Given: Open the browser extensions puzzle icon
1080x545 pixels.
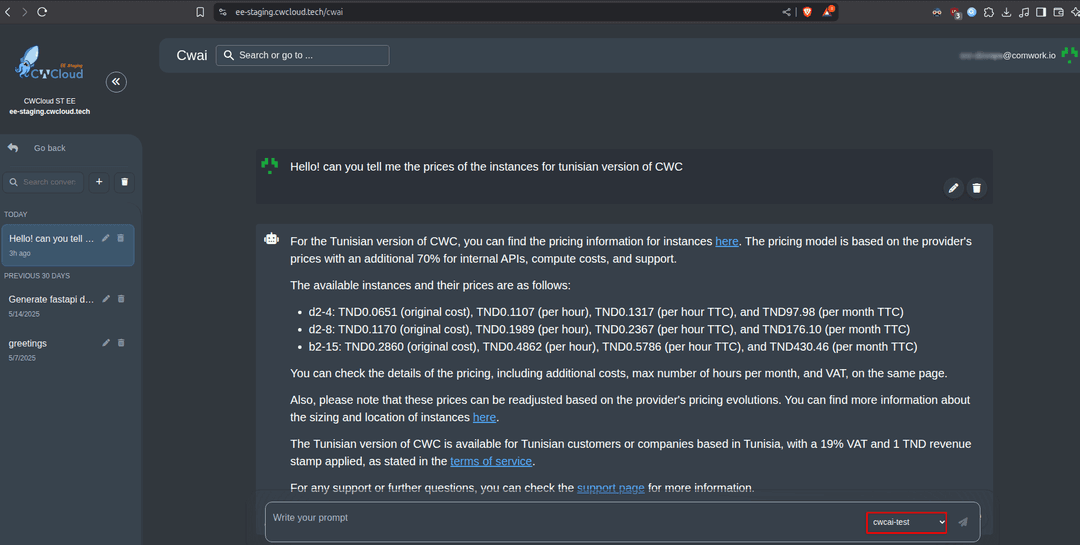Looking at the screenshot, I should point(989,12).
